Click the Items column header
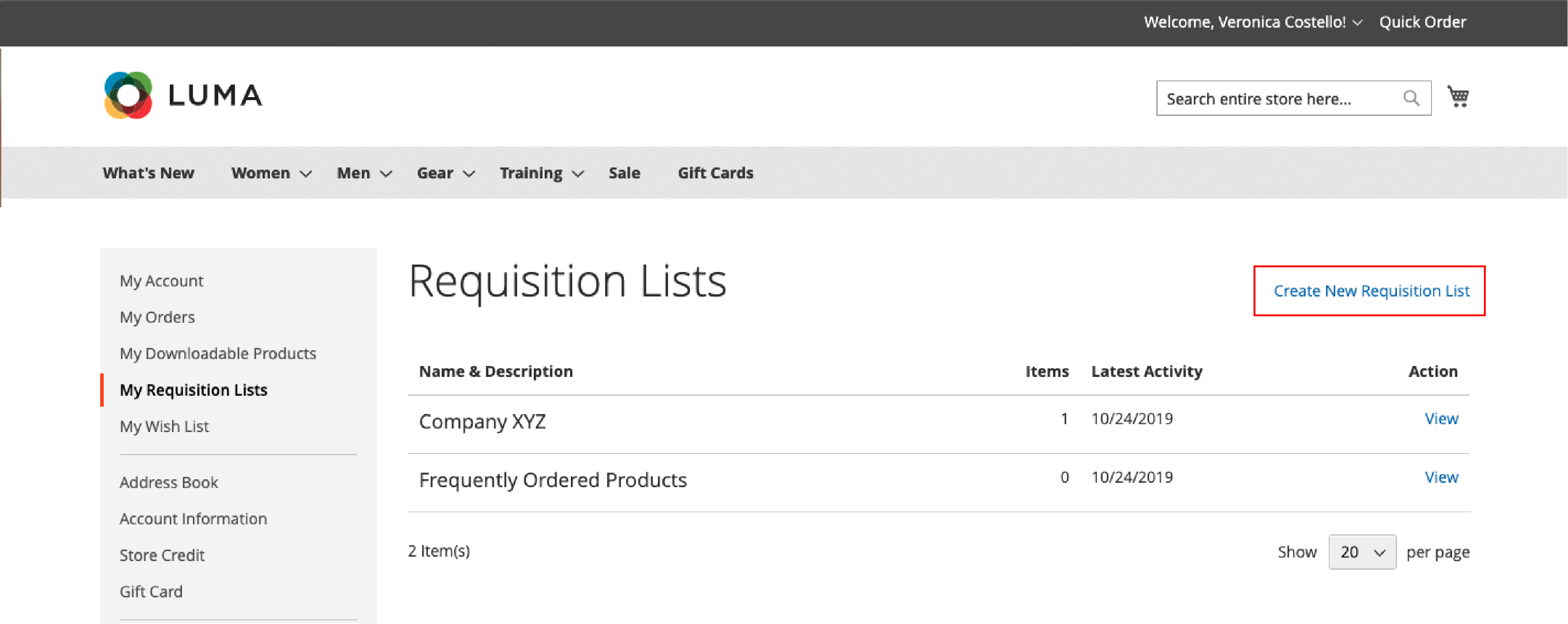The image size is (1568, 624). coord(1047,372)
